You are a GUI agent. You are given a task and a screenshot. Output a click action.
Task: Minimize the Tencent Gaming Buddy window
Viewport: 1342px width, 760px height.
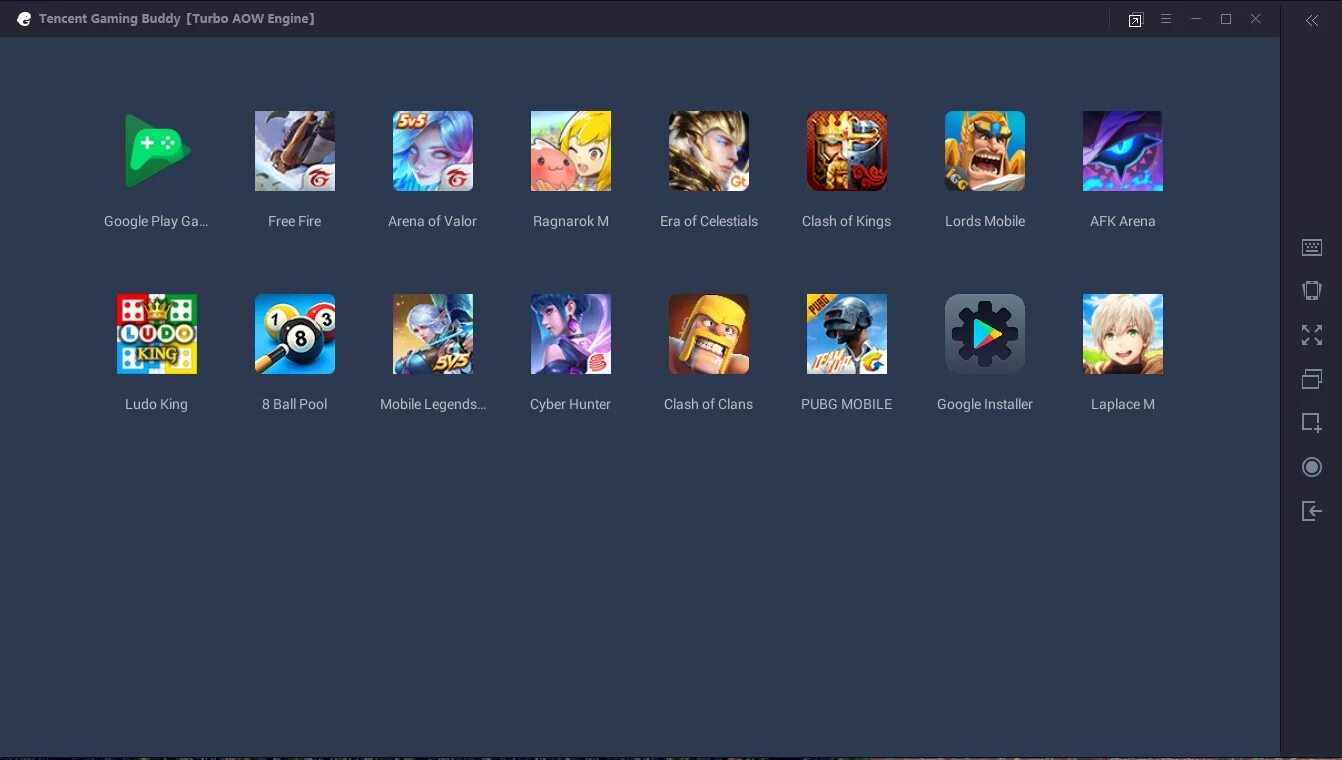coord(1196,19)
